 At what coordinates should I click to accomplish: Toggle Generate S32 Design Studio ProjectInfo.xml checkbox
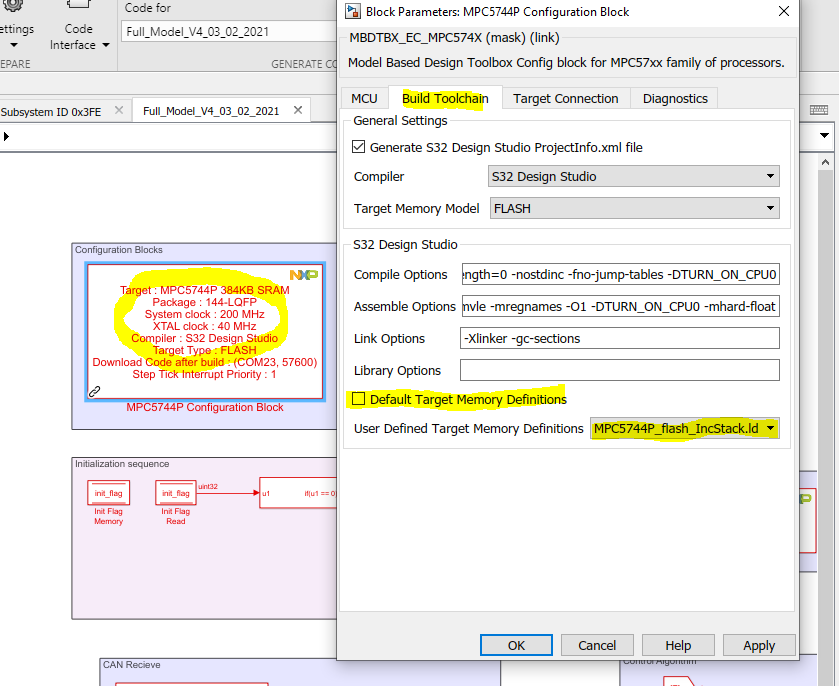pos(359,147)
